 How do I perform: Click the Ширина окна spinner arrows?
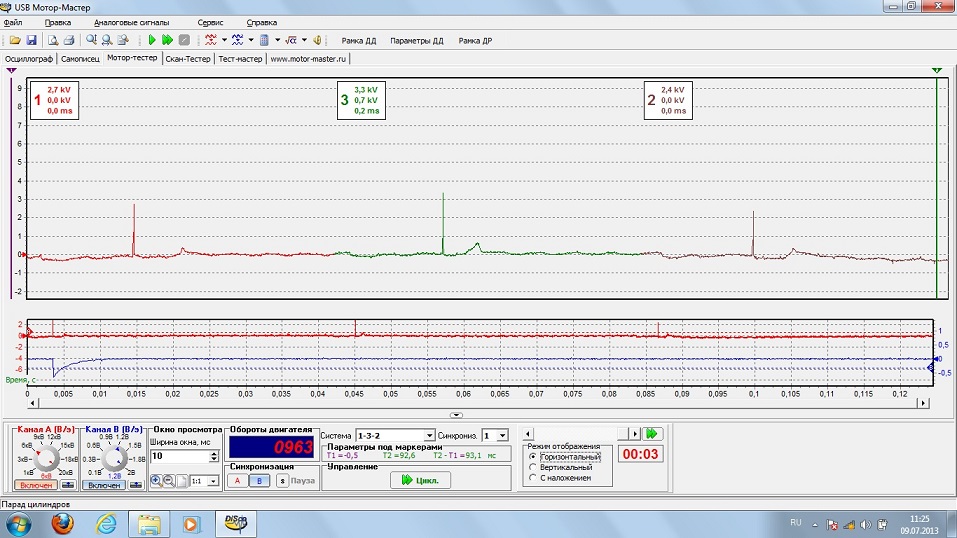tap(214, 456)
